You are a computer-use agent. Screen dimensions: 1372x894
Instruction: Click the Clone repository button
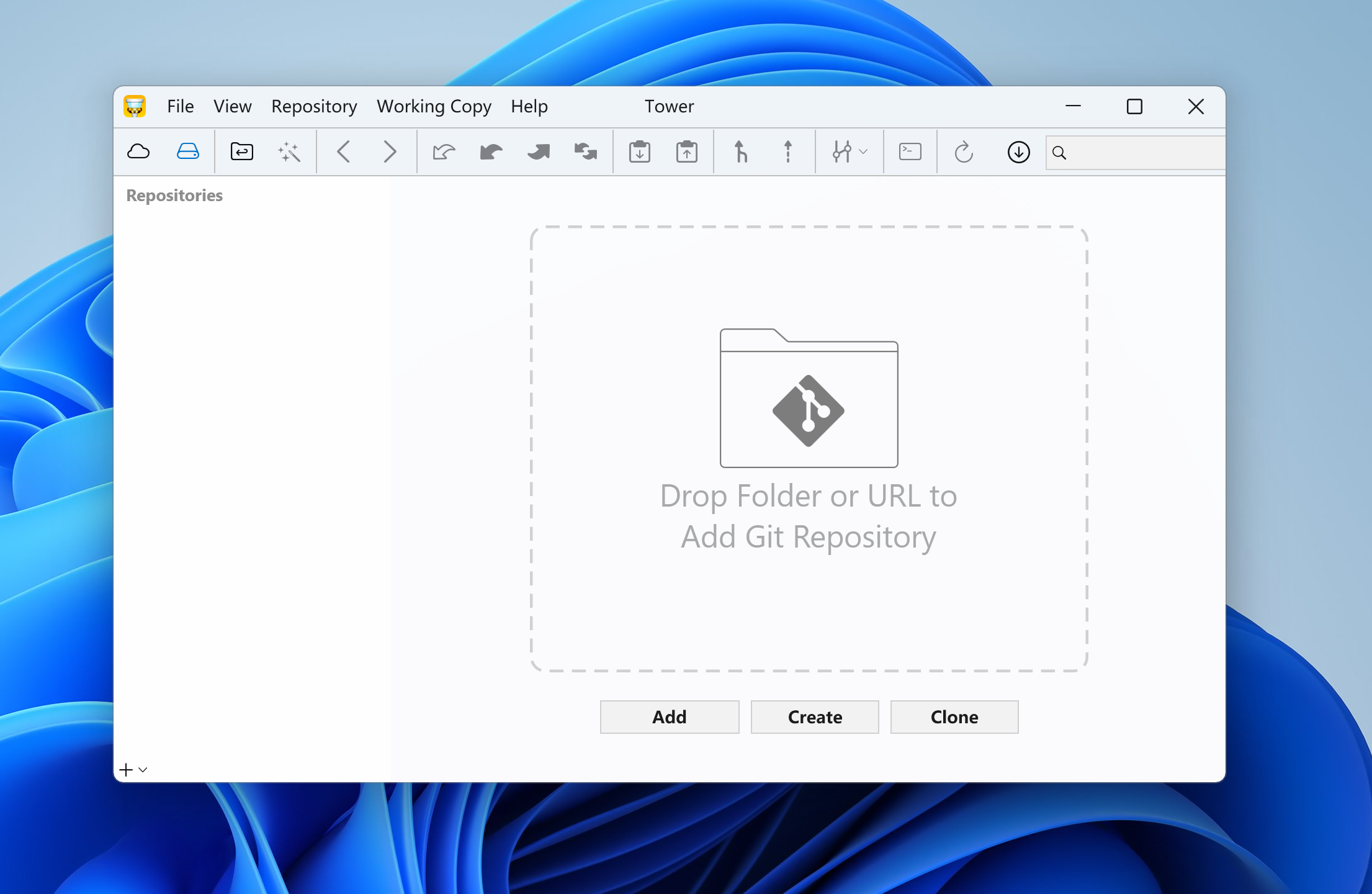pos(954,717)
